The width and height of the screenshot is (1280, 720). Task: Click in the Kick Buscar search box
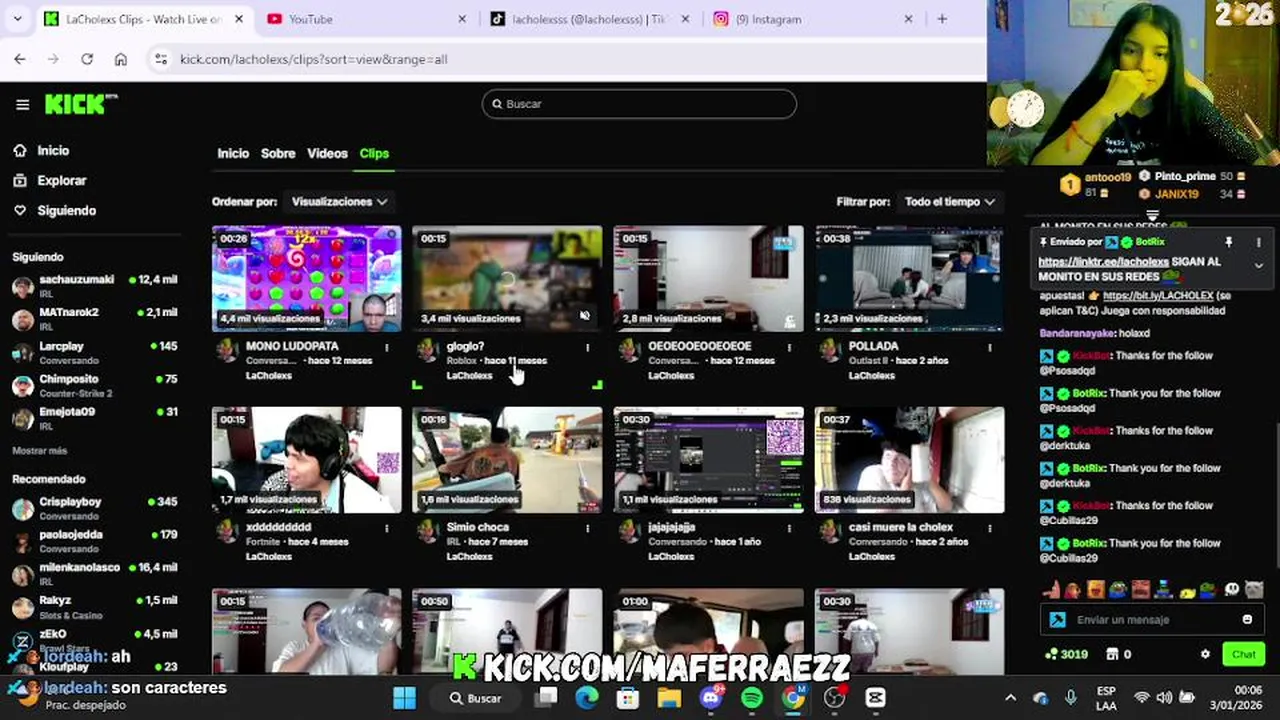639,104
